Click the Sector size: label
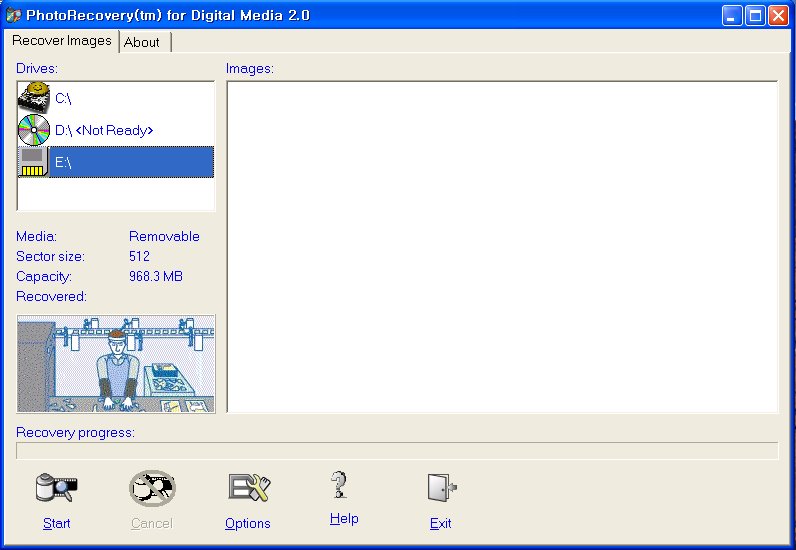796x550 pixels. click(x=50, y=256)
